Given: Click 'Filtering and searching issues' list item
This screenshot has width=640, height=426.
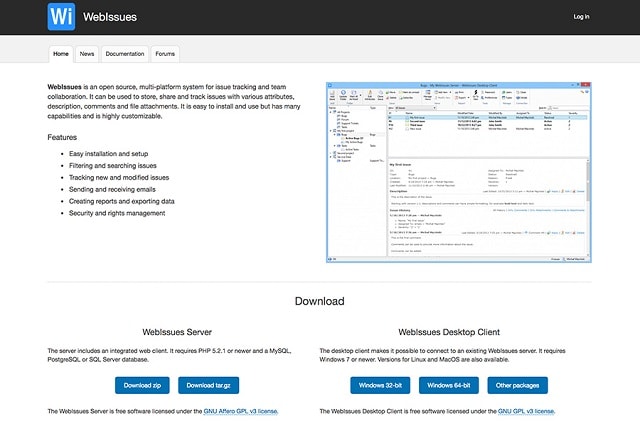Looking at the screenshot, I should pyautogui.click(x=113, y=166).
